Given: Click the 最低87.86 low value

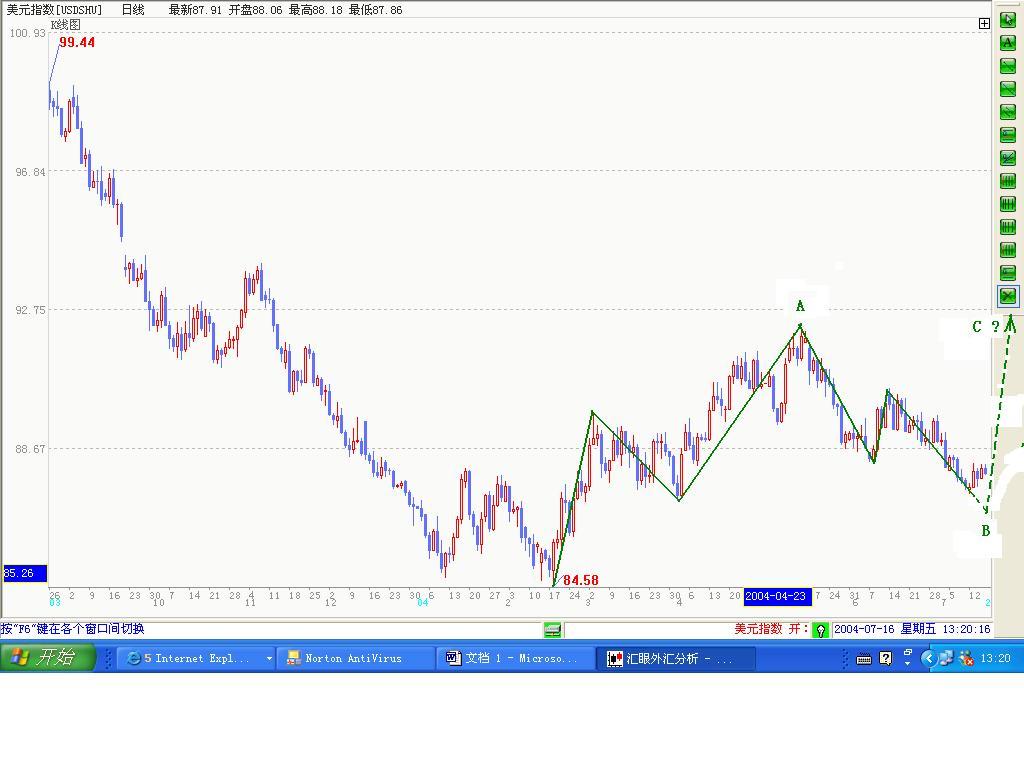Looking at the screenshot, I should [376, 10].
